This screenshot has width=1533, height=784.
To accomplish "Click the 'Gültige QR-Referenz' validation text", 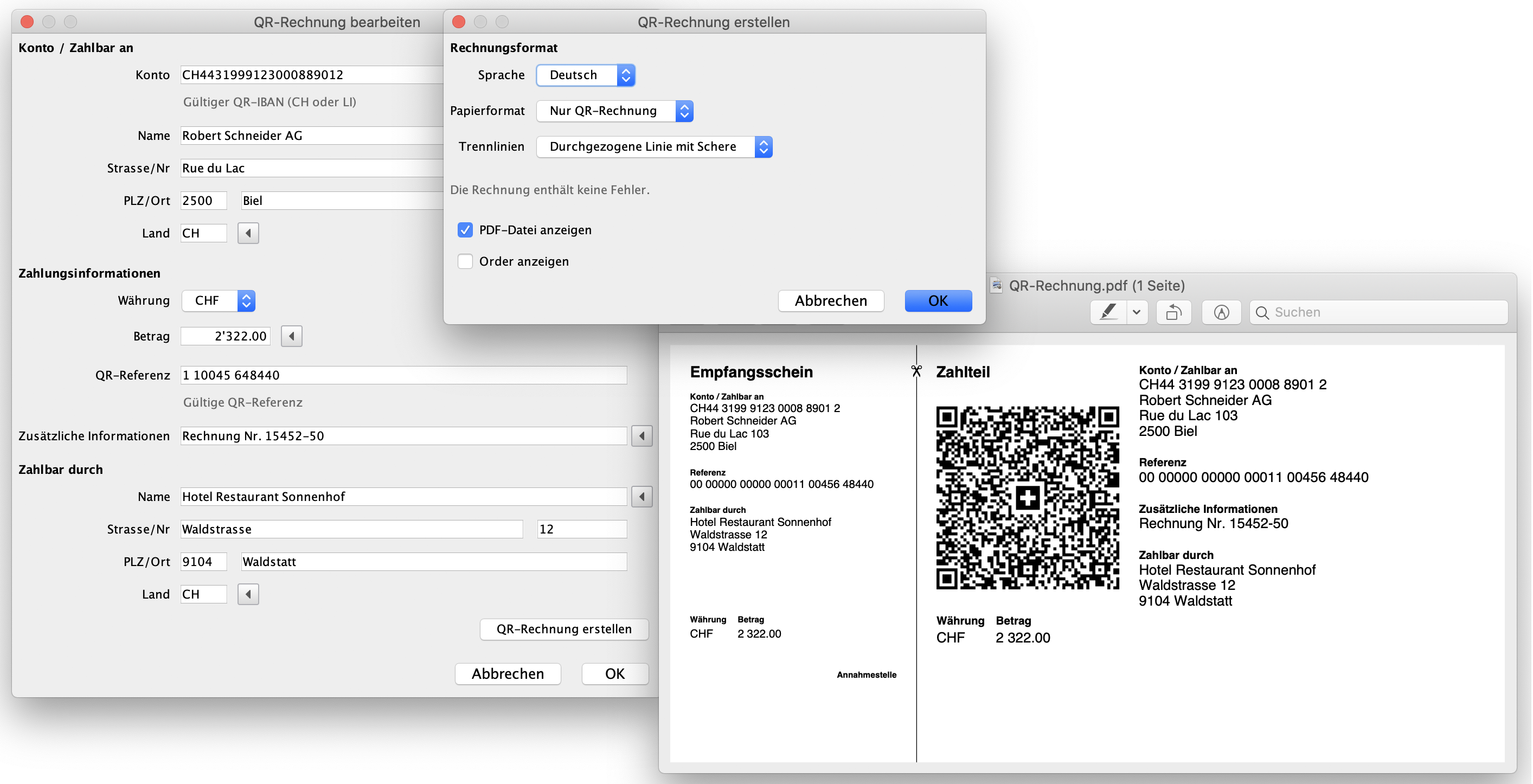I will pyautogui.click(x=243, y=403).
